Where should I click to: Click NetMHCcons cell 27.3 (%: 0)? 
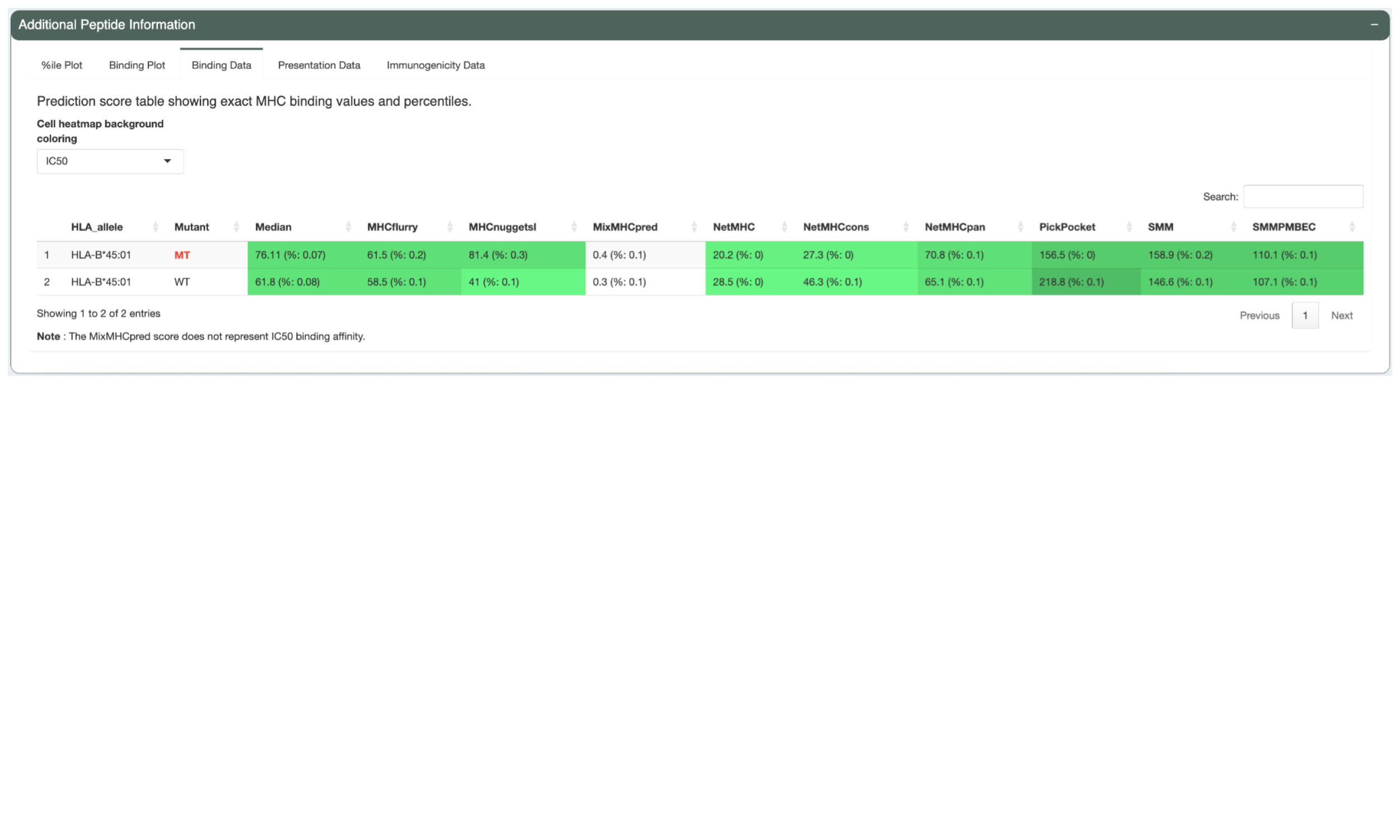point(857,255)
